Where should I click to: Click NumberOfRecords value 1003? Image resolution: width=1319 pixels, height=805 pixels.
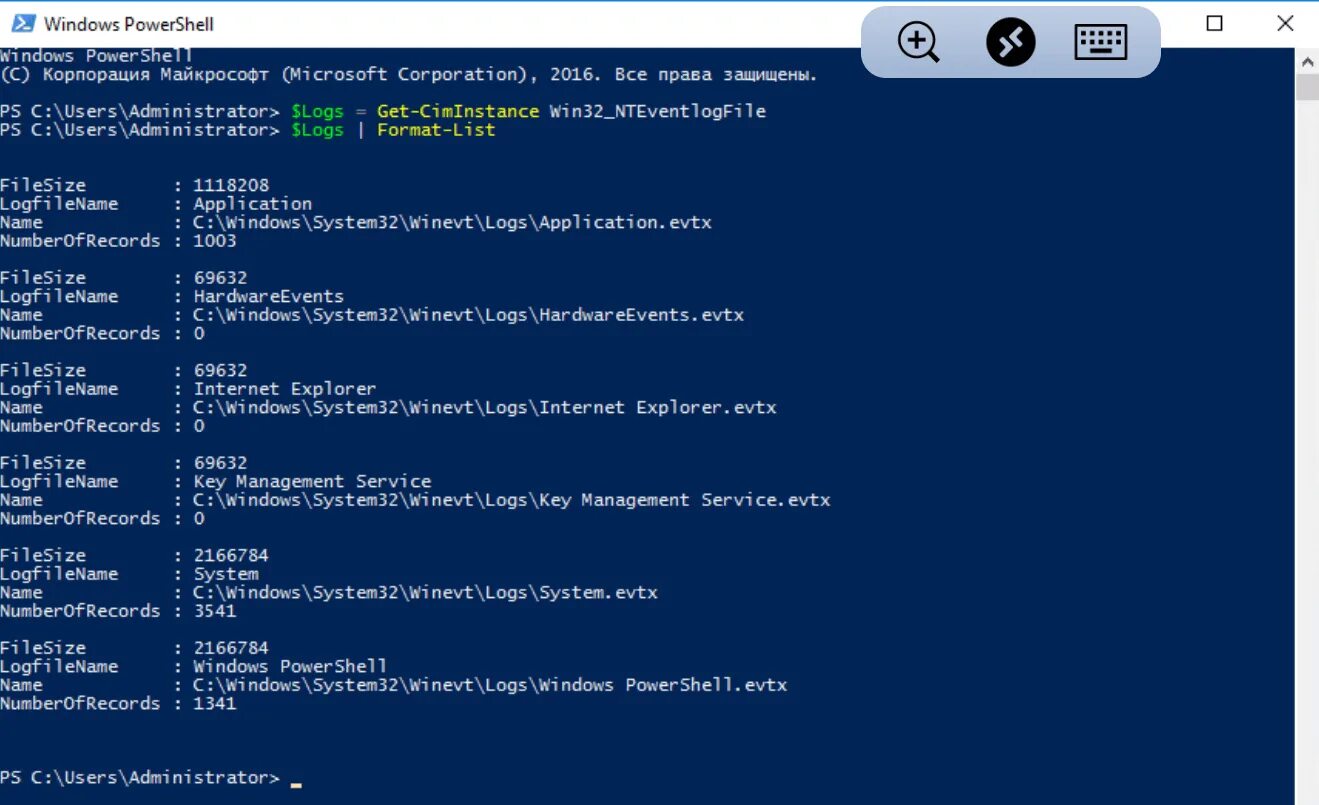215,241
